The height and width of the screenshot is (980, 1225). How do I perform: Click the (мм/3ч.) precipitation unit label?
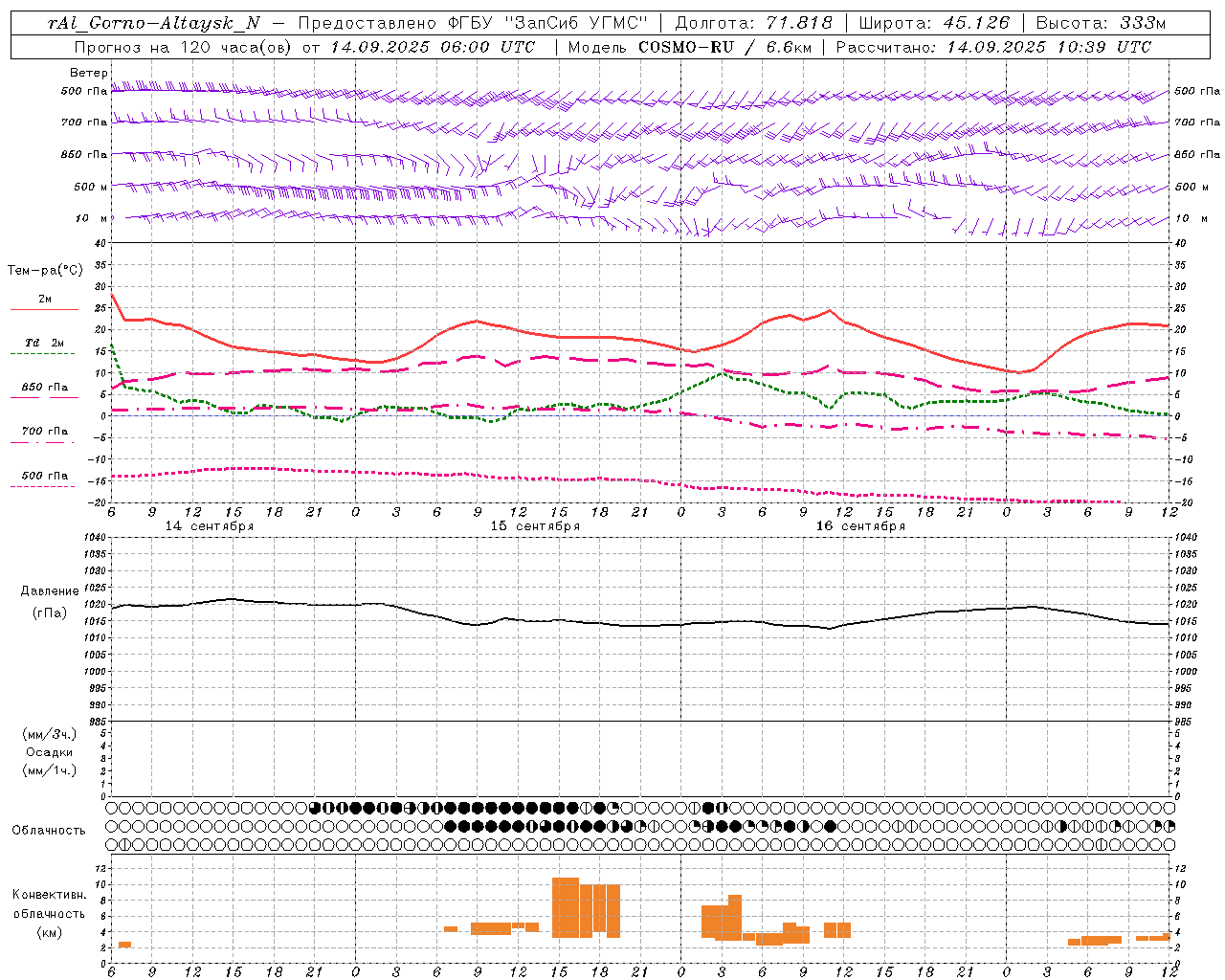coord(49,734)
